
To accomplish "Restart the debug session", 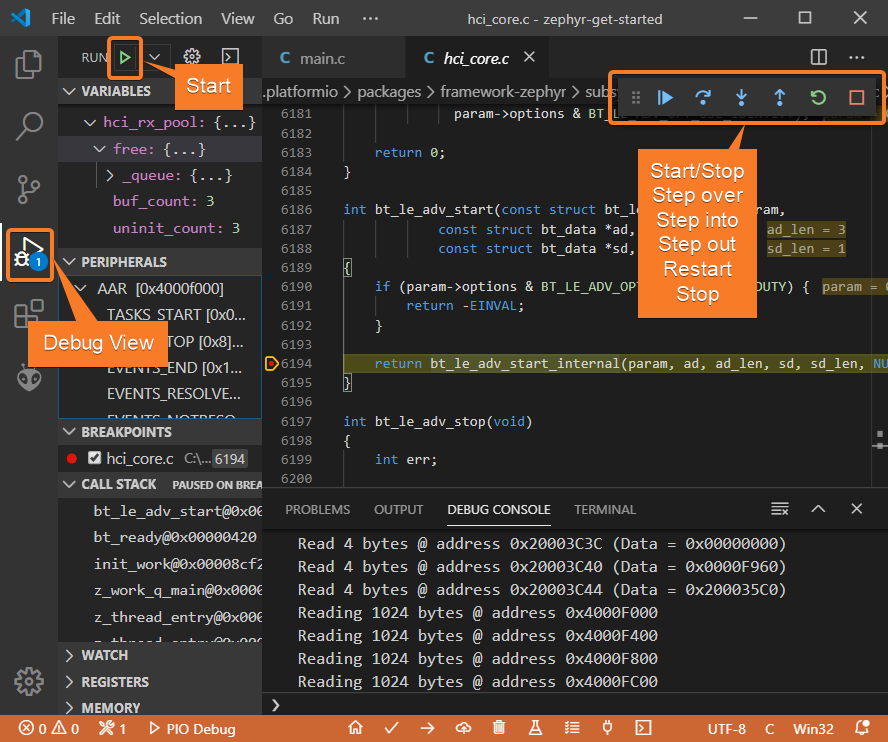I will [x=818, y=97].
